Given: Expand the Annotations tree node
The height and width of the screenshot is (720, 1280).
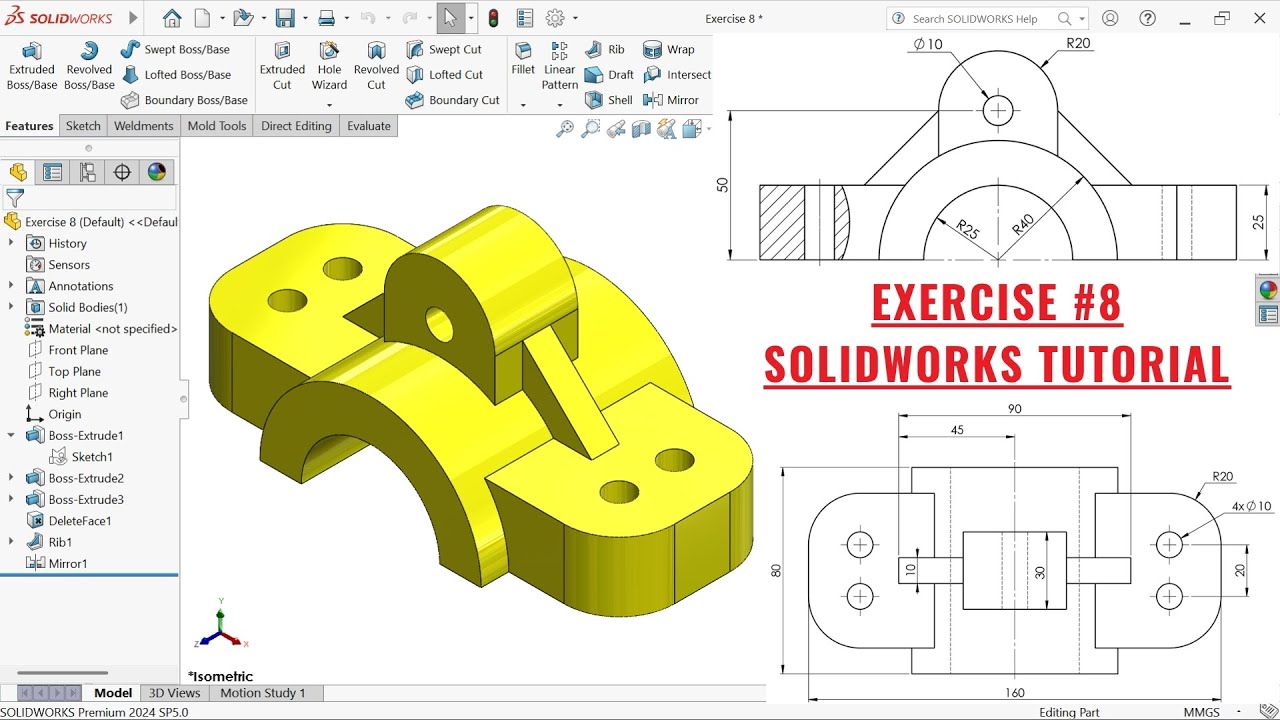Looking at the screenshot, I should point(11,286).
